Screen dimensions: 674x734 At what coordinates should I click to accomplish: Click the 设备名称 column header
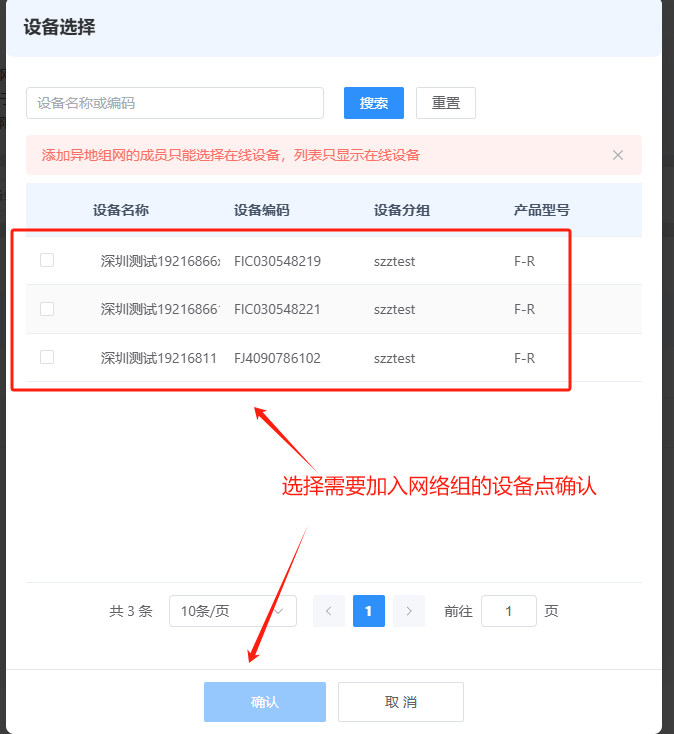[121, 210]
